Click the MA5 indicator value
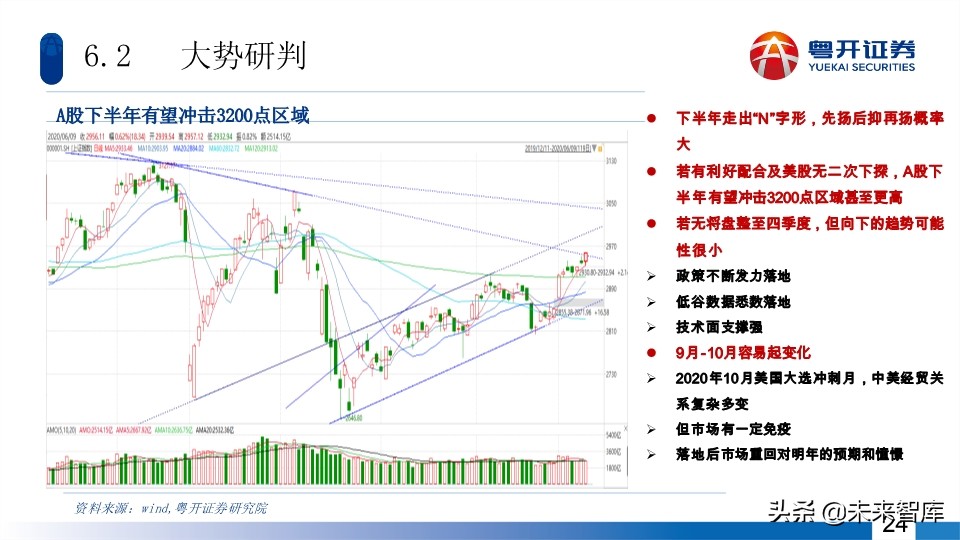Viewport: 960px width, 540px height. [118, 148]
